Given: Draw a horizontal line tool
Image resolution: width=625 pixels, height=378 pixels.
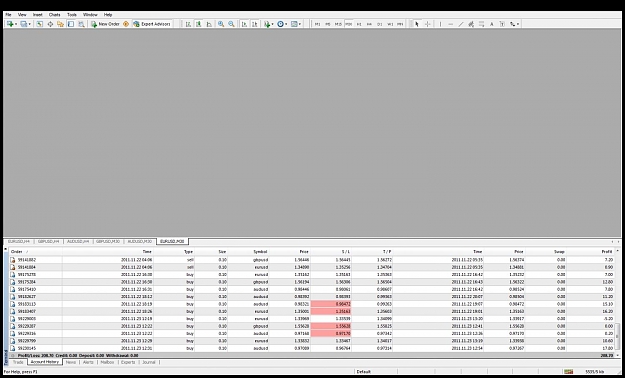Looking at the screenshot, I should click(450, 24).
